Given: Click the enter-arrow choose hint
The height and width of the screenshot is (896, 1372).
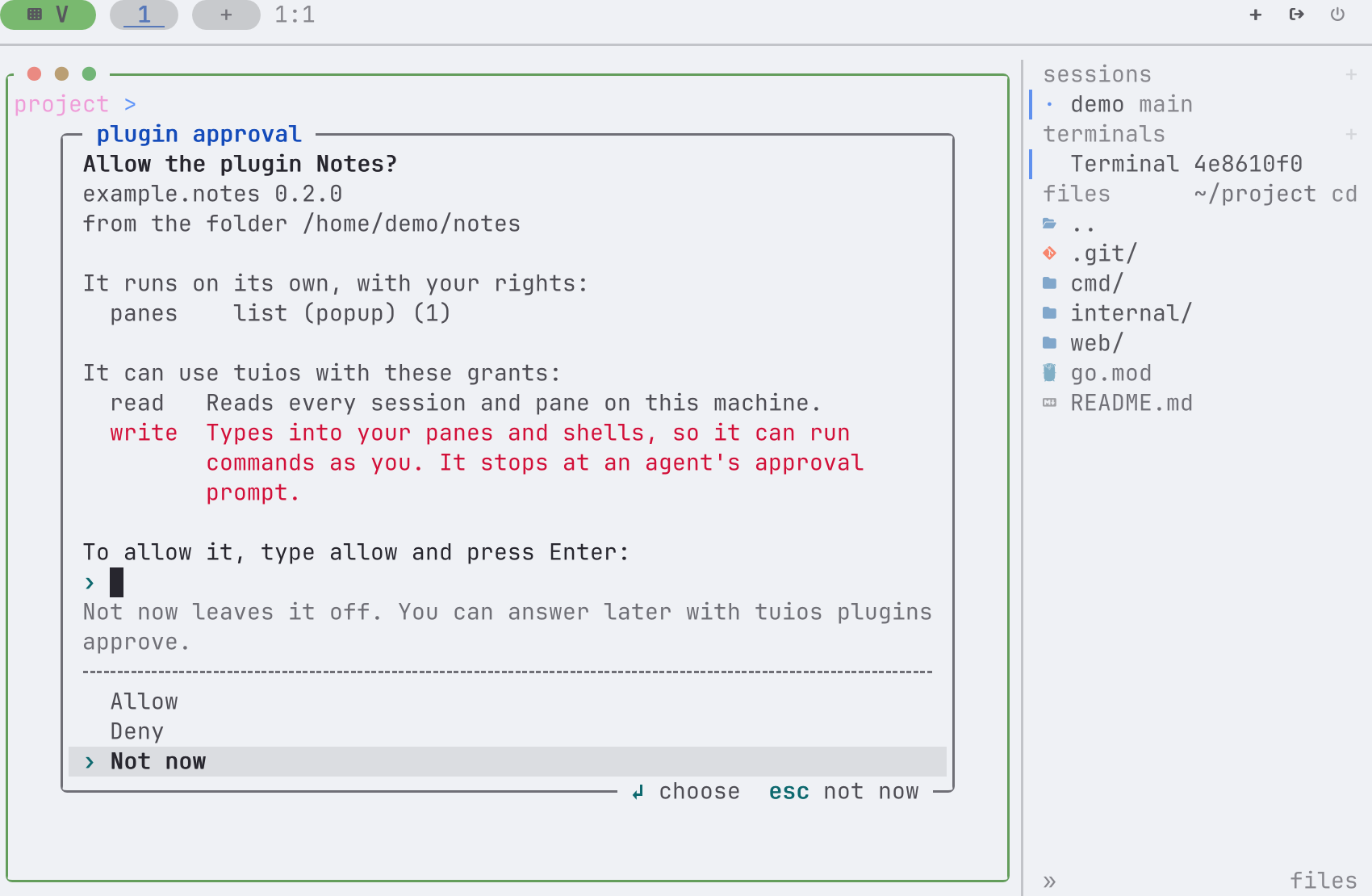Looking at the screenshot, I should (x=685, y=791).
